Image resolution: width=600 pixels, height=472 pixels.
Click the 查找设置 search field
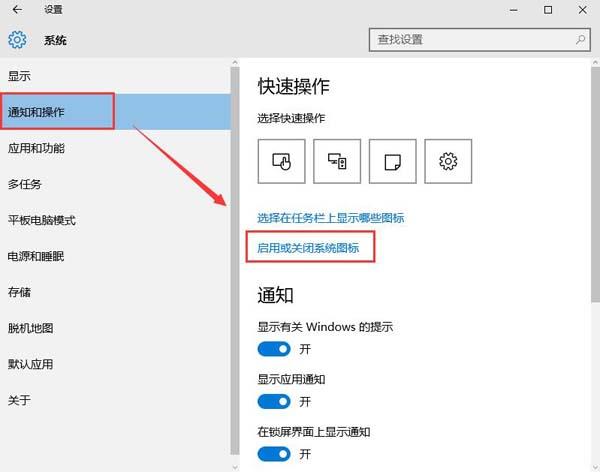[480, 39]
